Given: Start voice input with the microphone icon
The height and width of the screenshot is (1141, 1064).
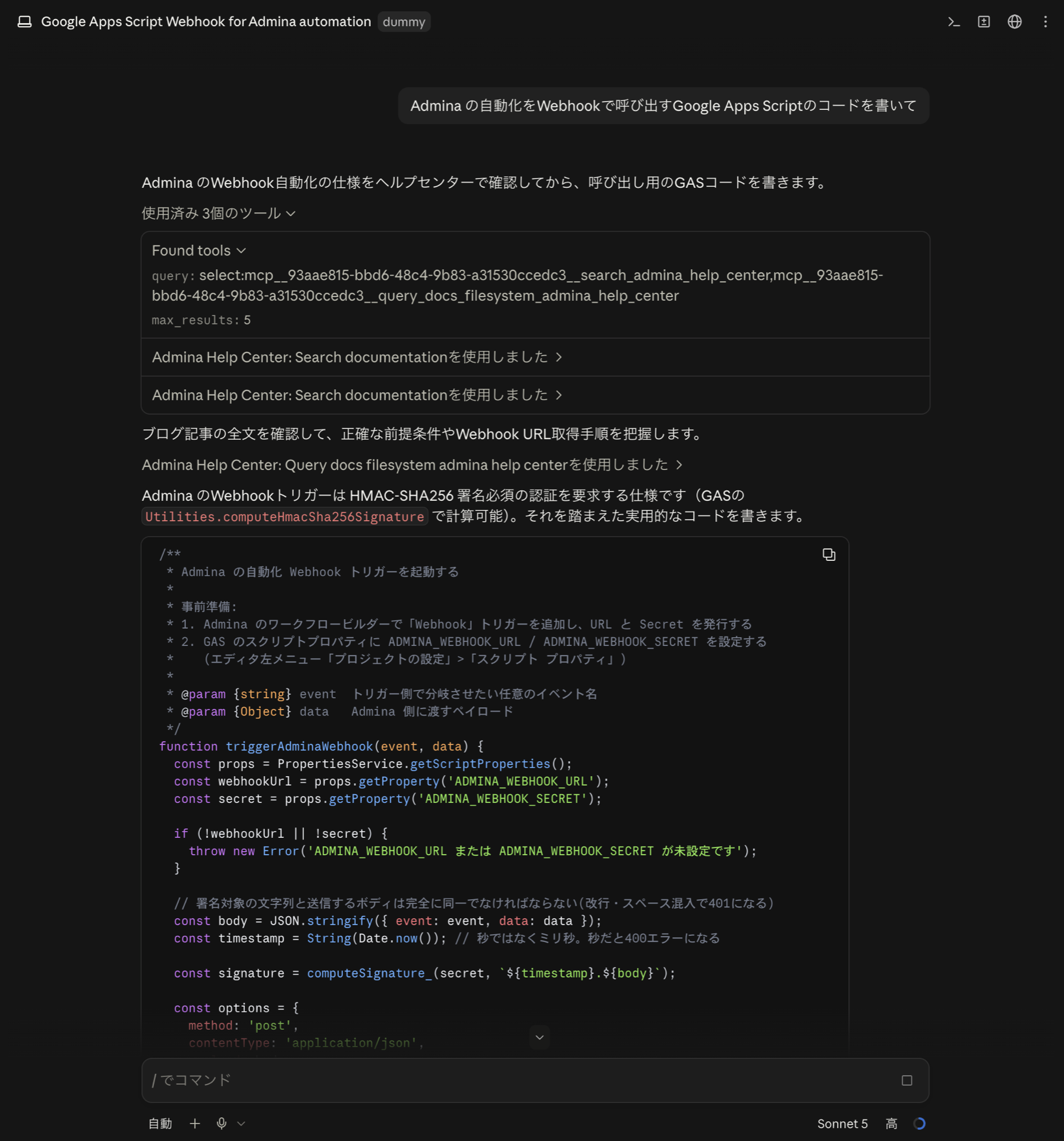Looking at the screenshot, I should click(221, 1123).
